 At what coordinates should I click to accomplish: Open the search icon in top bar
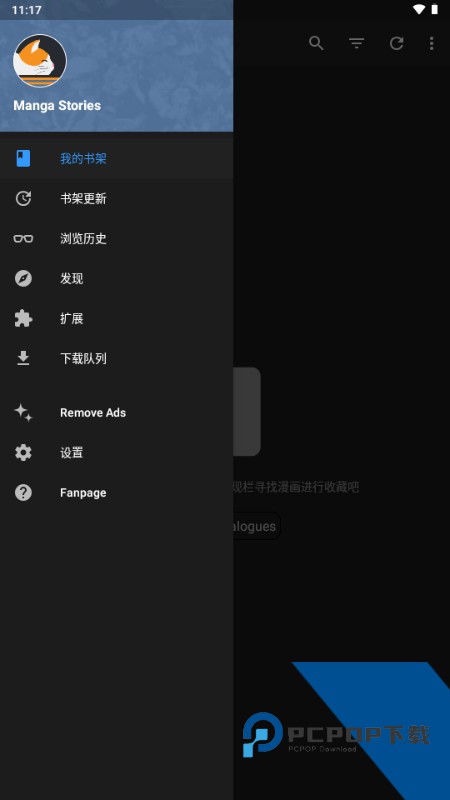[316, 43]
